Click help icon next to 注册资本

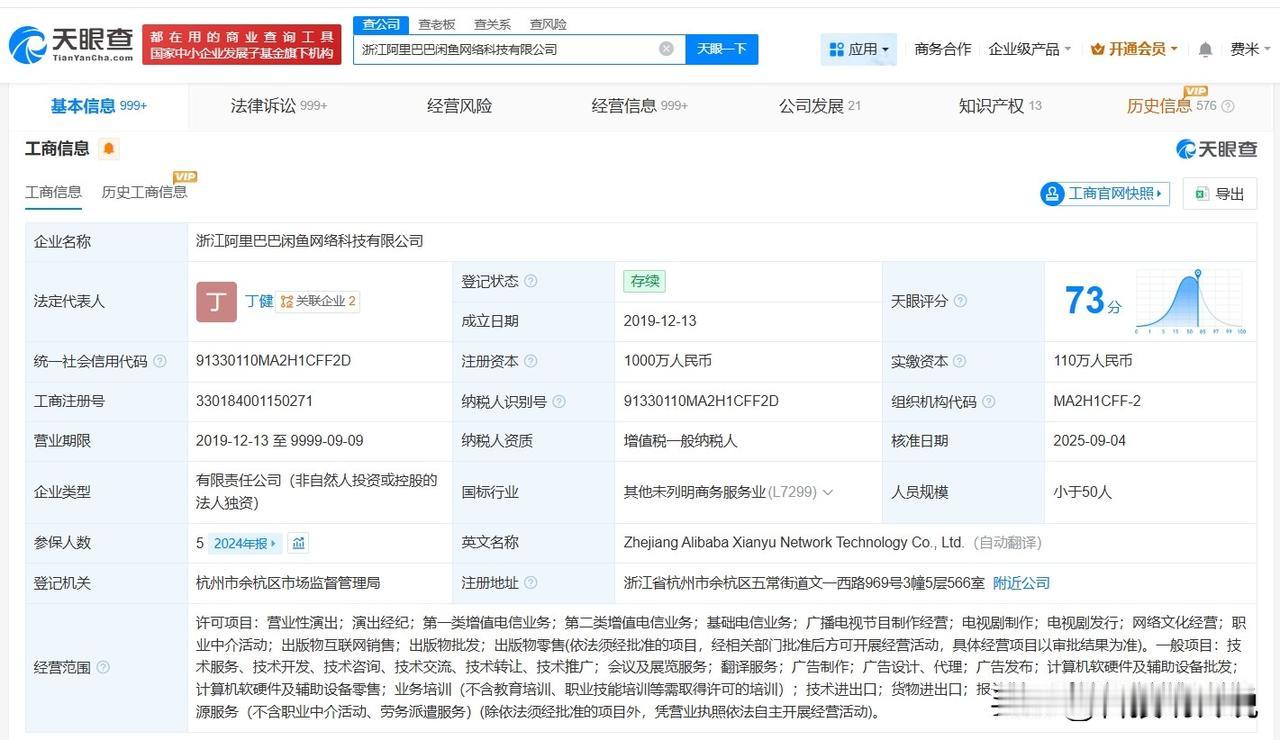[x=531, y=361]
